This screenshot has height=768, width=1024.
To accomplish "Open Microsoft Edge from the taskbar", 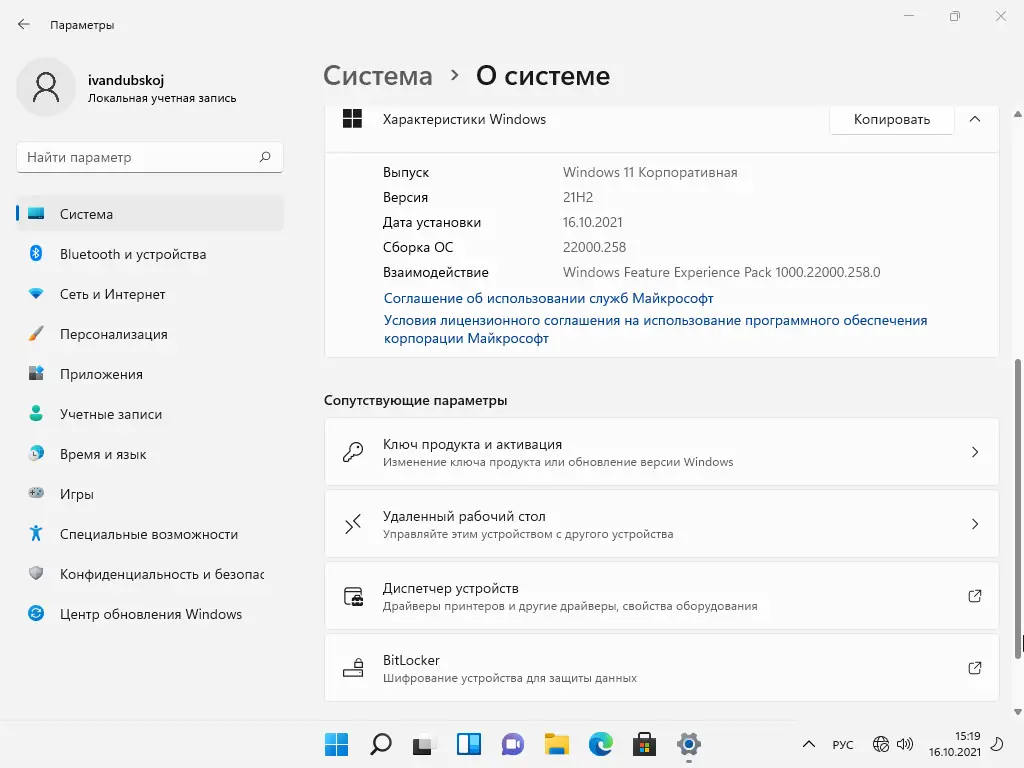I will (600, 744).
